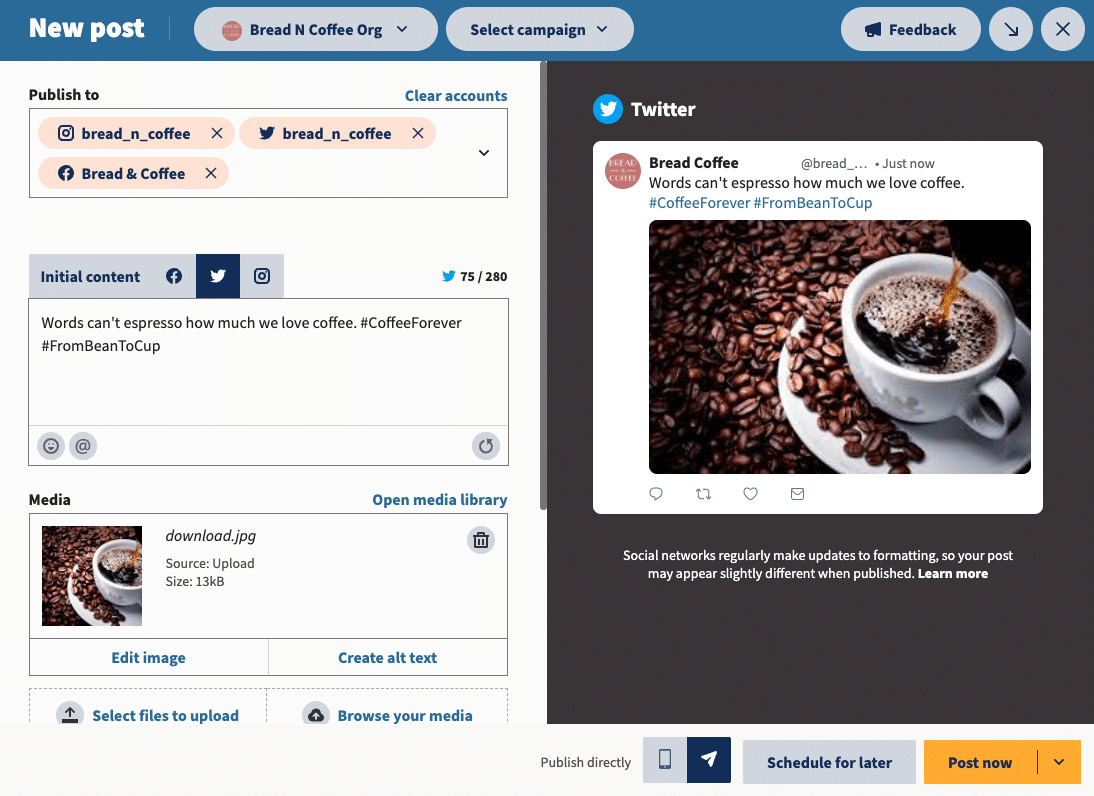This screenshot has width=1094, height=796.
Task: Switch to the Twitter content tab
Action: click(217, 276)
